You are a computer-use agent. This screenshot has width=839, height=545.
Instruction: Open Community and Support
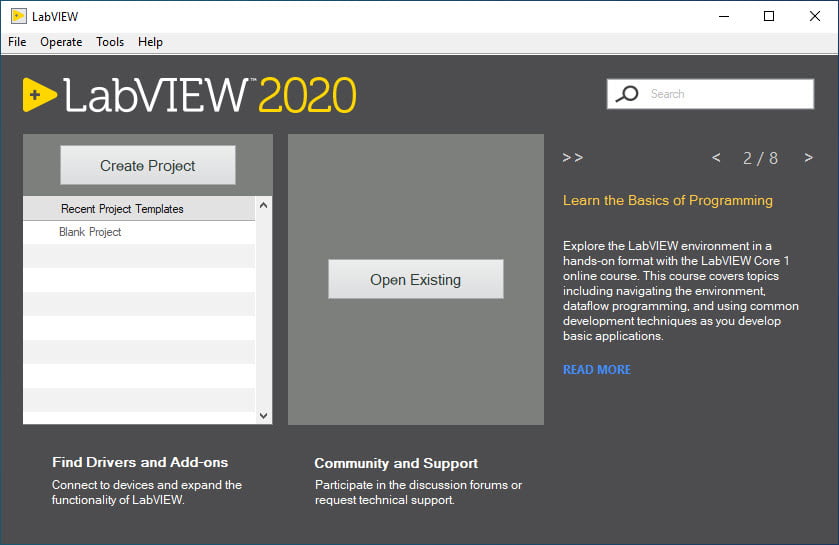pyautogui.click(x=396, y=463)
